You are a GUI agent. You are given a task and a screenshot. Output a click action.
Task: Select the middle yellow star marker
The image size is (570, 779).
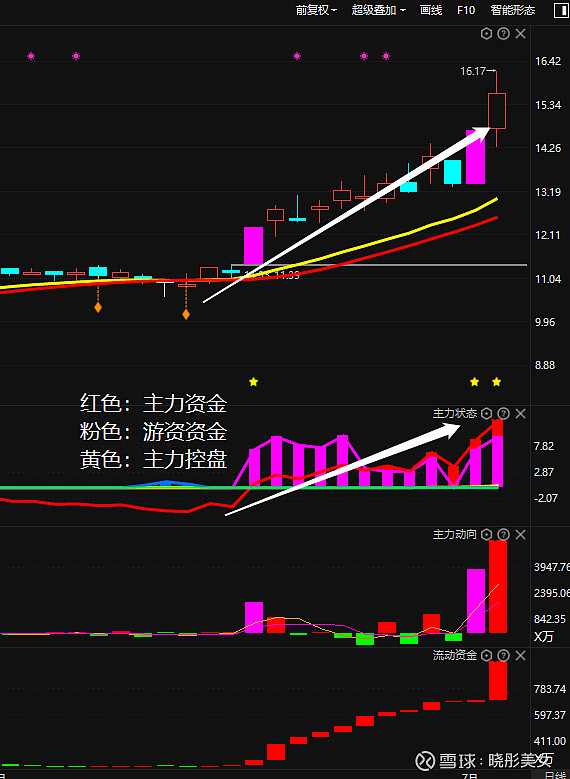point(475,382)
